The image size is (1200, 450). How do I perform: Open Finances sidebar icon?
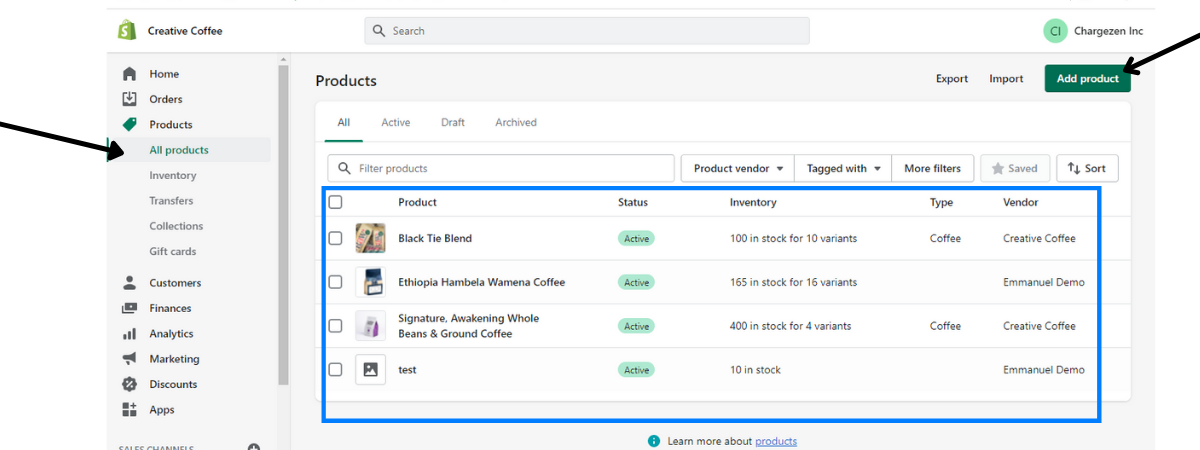(129, 308)
